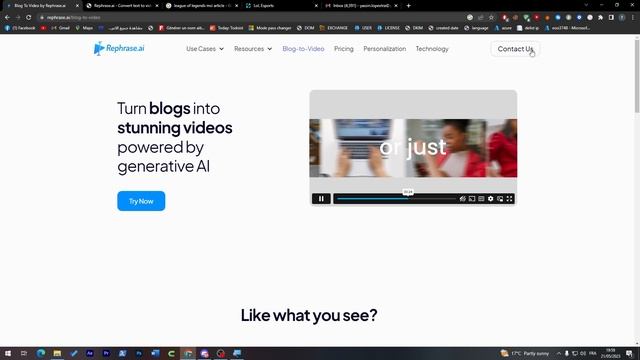Switch to the Inbox Gmail tab
640x360 pixels.
[361, 6]
